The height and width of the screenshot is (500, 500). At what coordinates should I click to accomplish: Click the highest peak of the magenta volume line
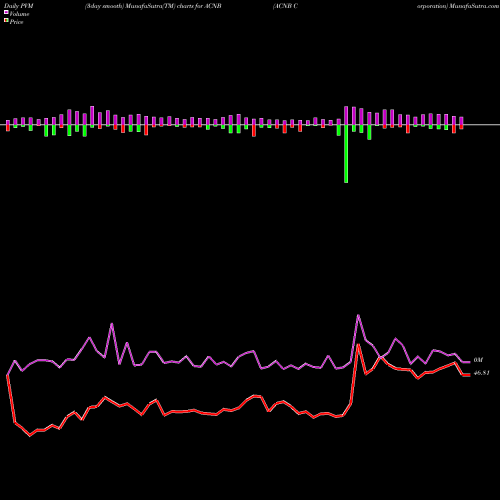point(358,315)
